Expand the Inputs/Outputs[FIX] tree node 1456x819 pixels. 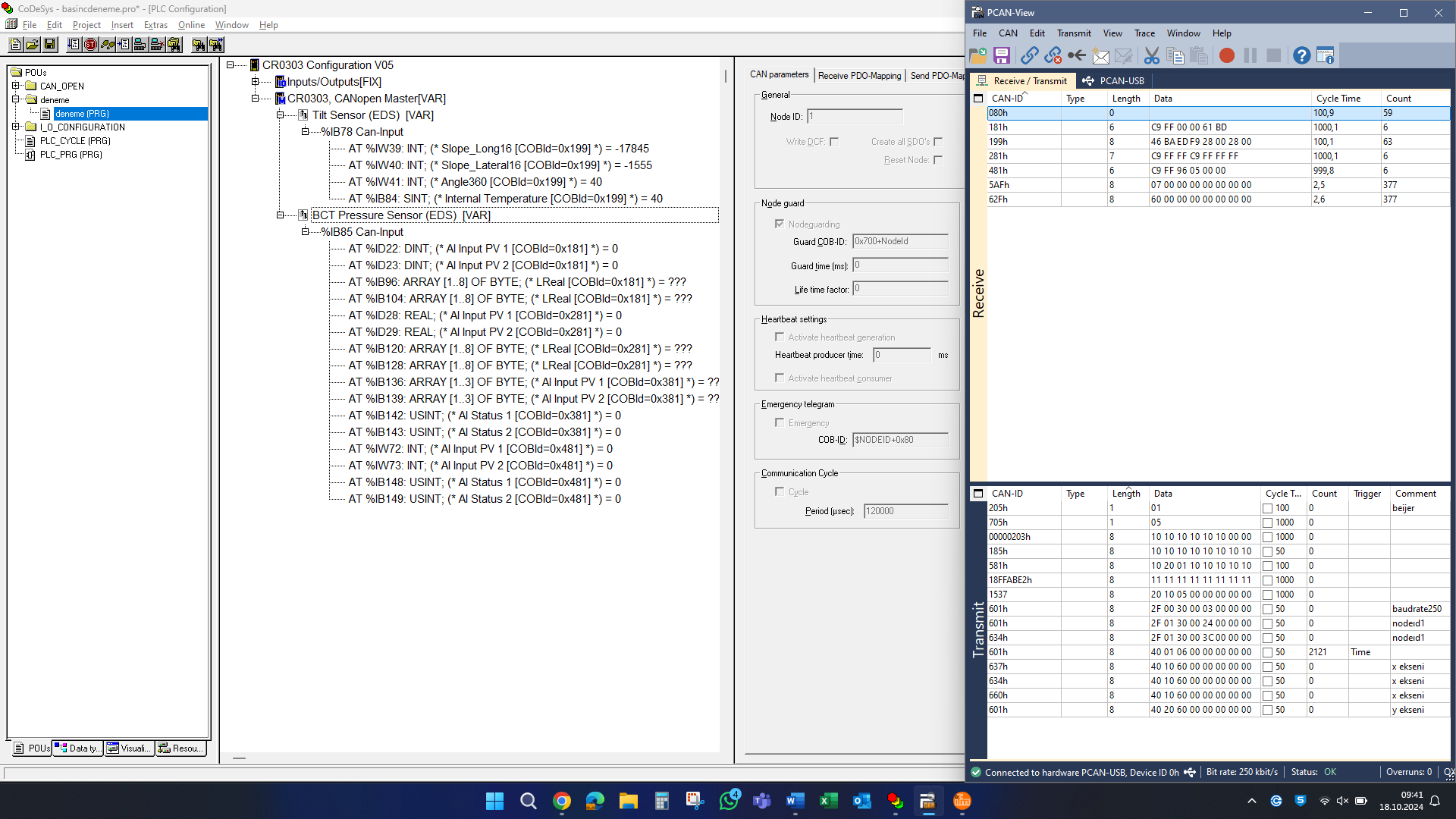point(256,82)
